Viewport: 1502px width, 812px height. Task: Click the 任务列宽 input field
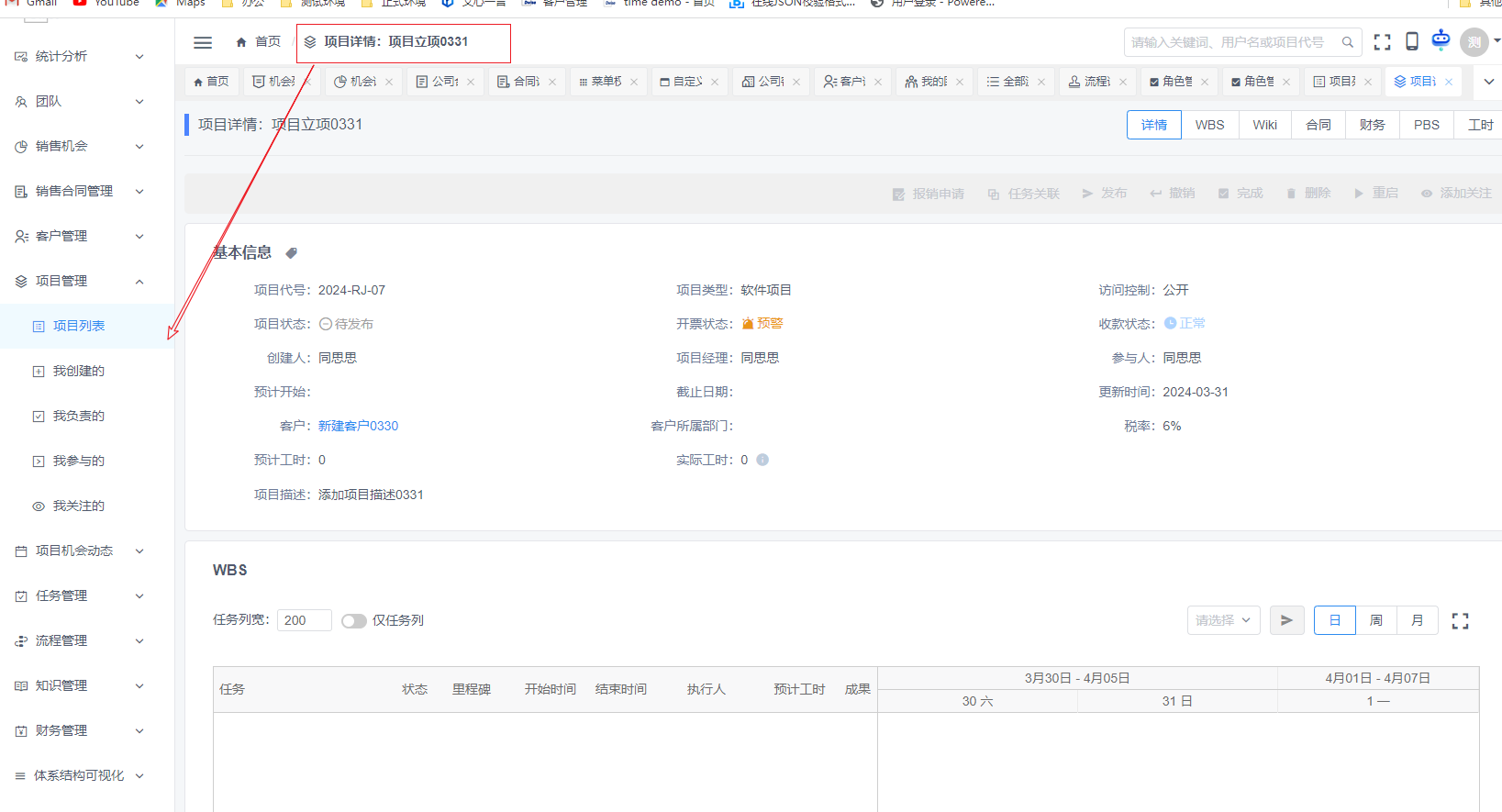[x=304, y=620]
